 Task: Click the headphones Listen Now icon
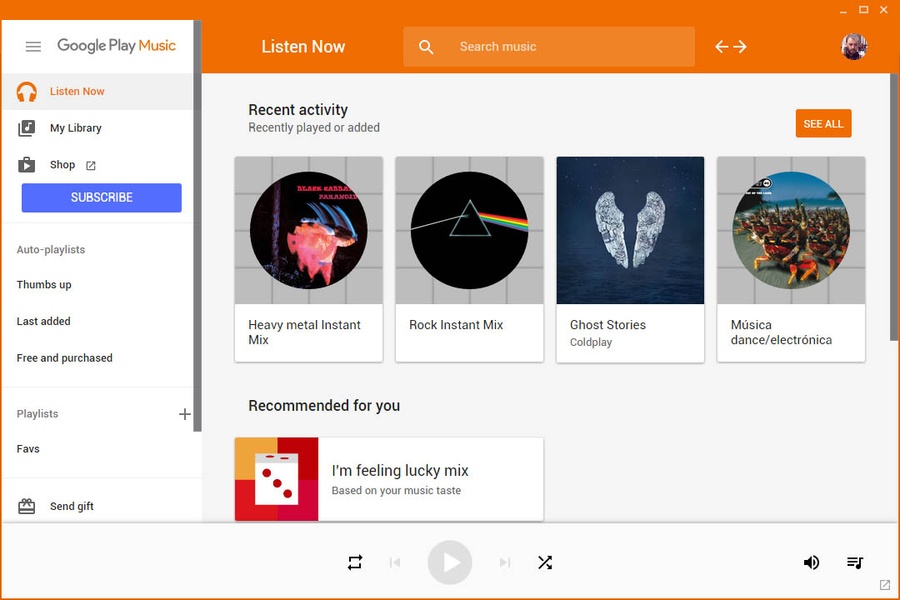point(26,91)
